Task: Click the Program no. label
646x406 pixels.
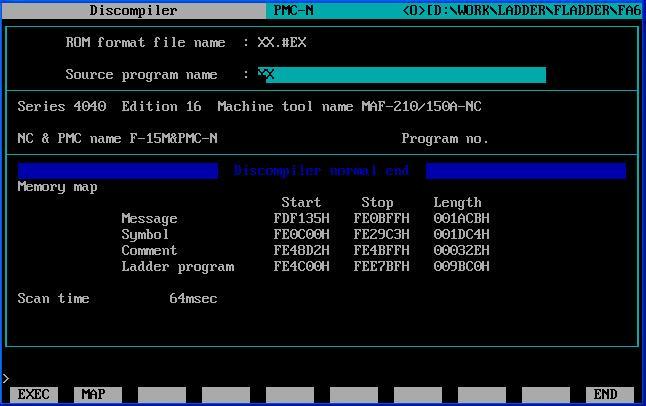Action: click(445, 138)
